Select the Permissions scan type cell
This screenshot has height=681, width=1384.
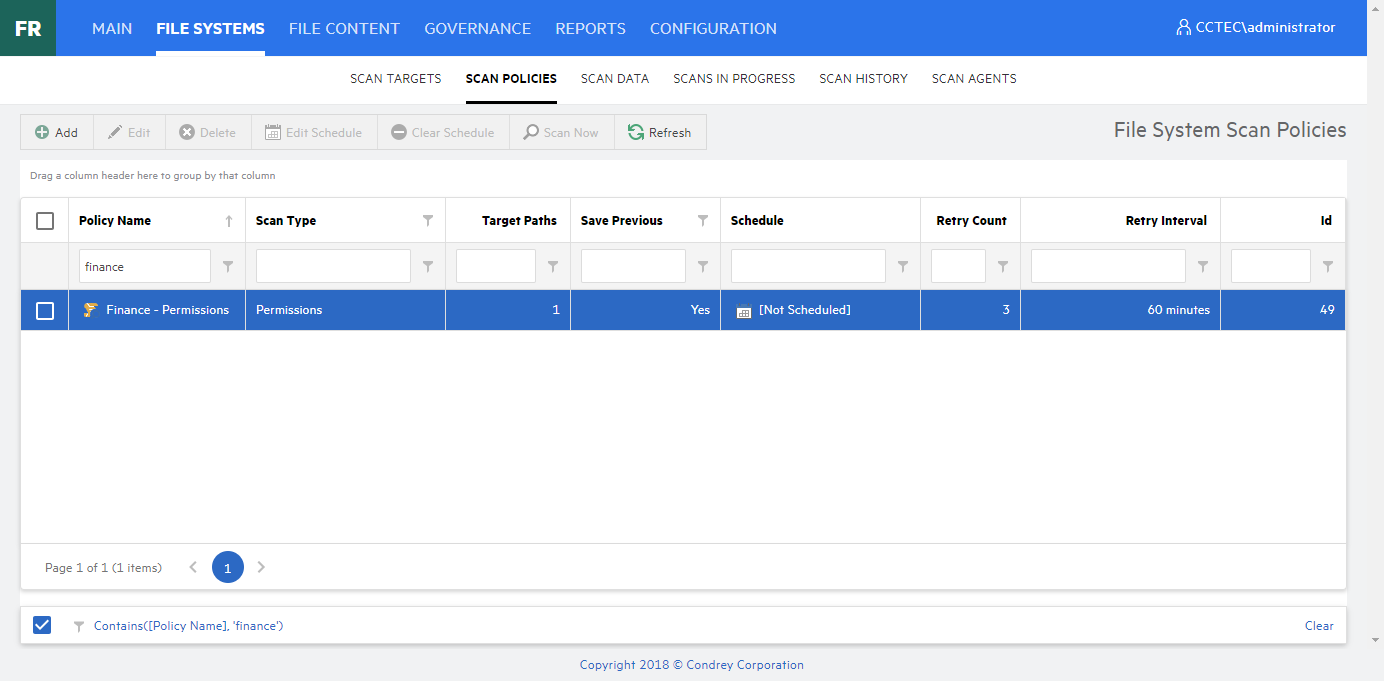pyautogui.click(x=345, y=310)
